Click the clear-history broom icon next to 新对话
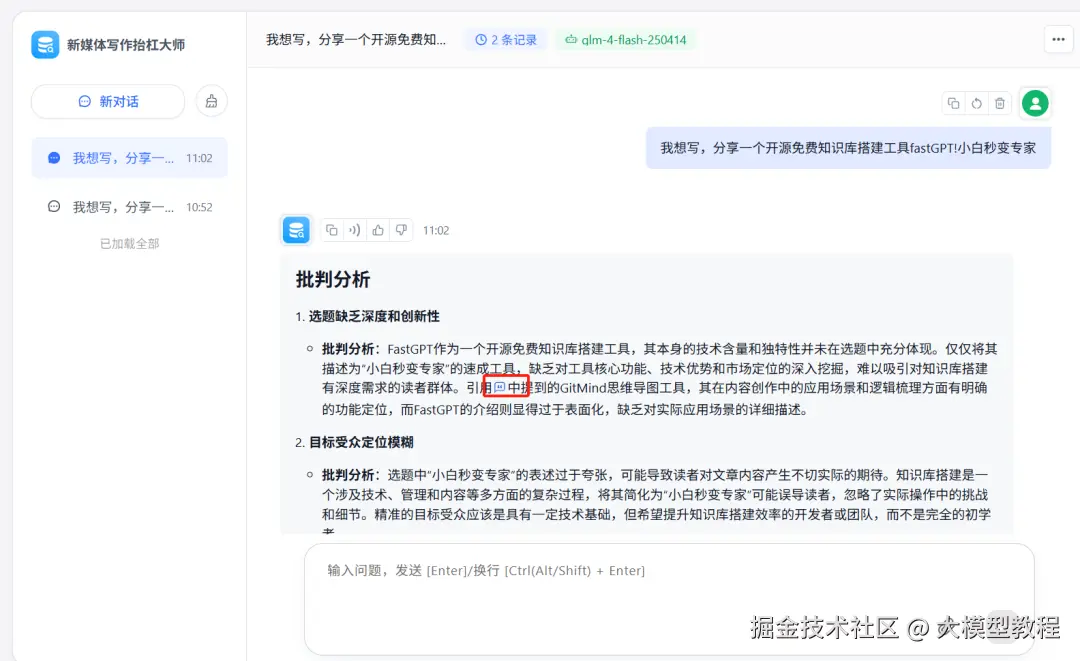This screenshot has width=1080, height=661. click(211, 102)
